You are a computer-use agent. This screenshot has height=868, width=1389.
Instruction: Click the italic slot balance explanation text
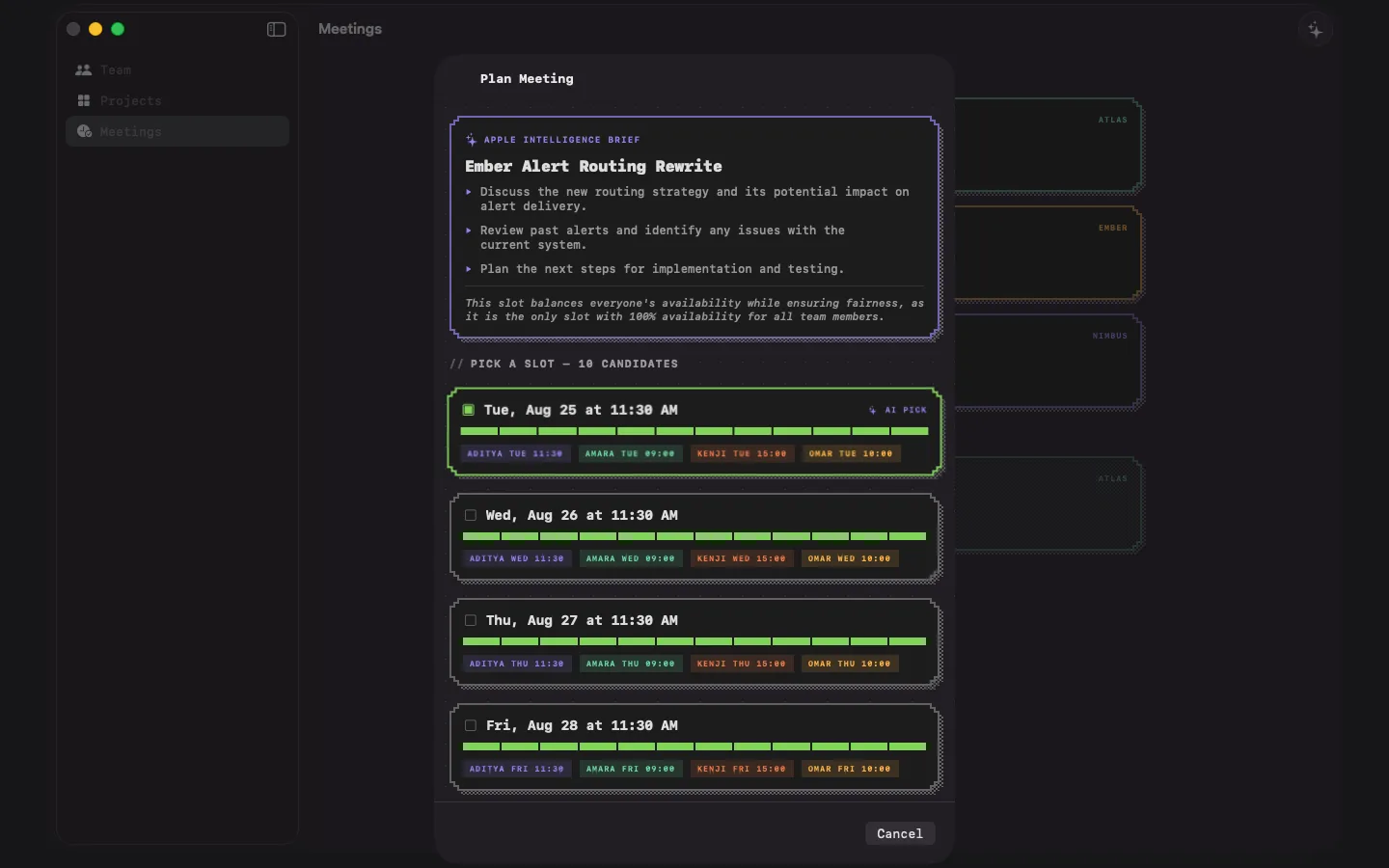694,310
